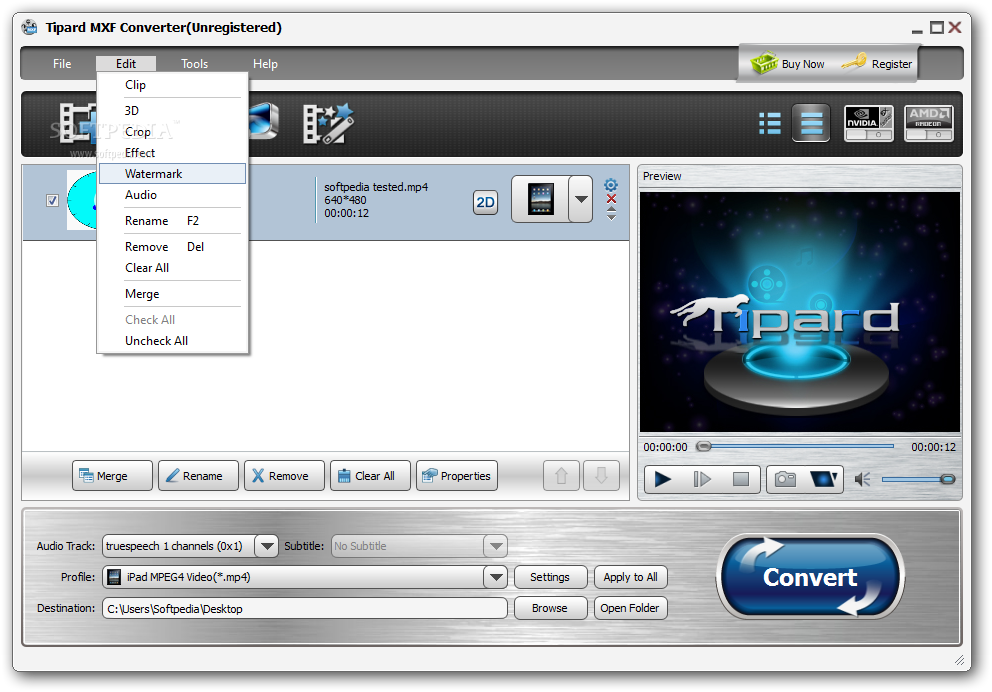Image resolution: width=992 pixels, height=692 pixels.
Task: Click the Tipard preview video area
Action: tap(800, 312)
